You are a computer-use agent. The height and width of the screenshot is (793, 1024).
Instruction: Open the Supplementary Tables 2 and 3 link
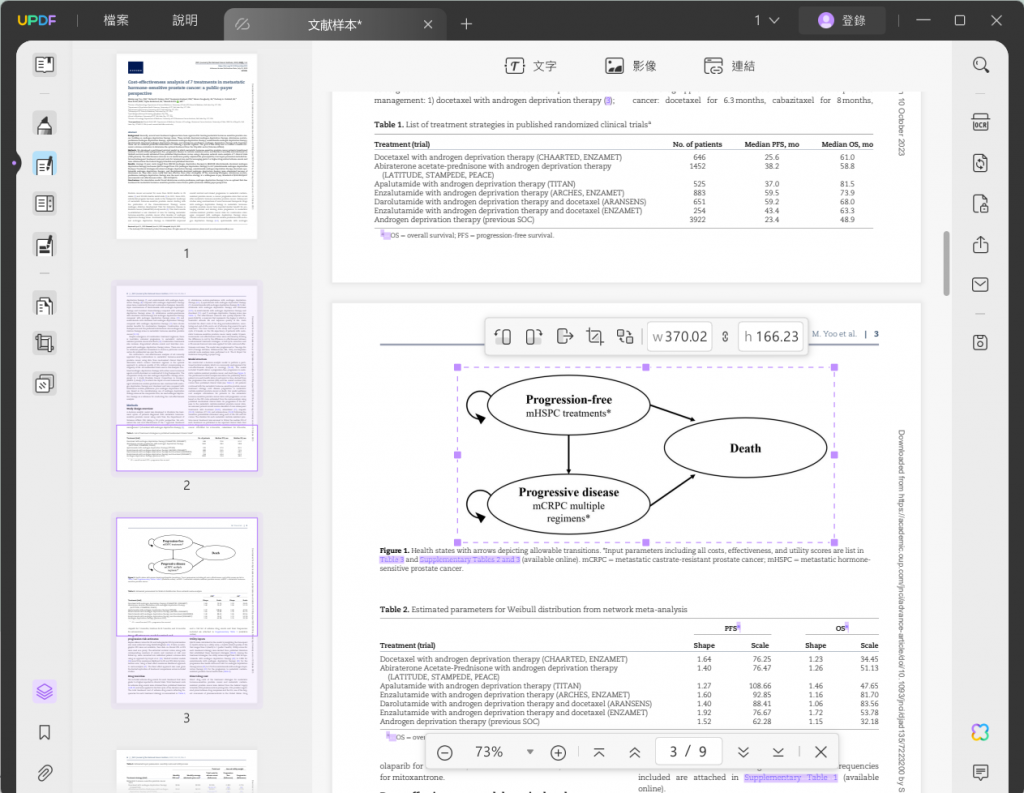pos(470,560)
